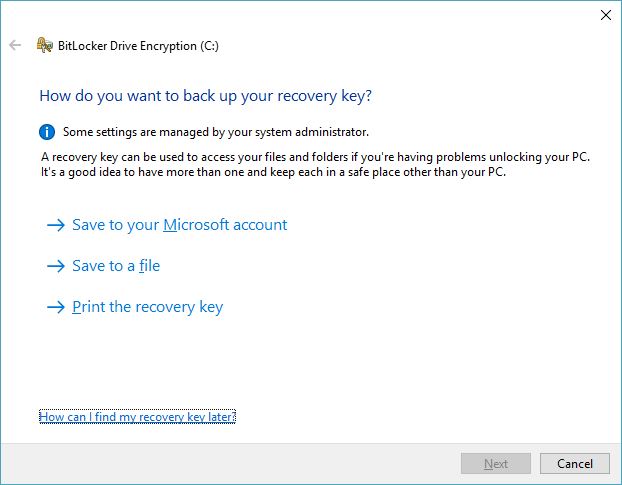Click the back up your recovery key heading
The height and width of the screenshot is (485, 622).
pos(205,96)
